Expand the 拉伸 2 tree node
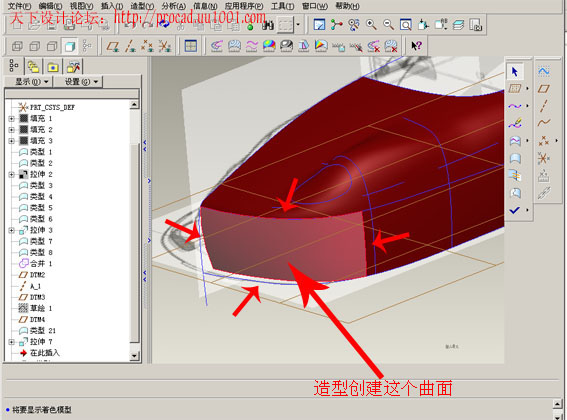This screenshot has height=420, width=567. point(11,174)
